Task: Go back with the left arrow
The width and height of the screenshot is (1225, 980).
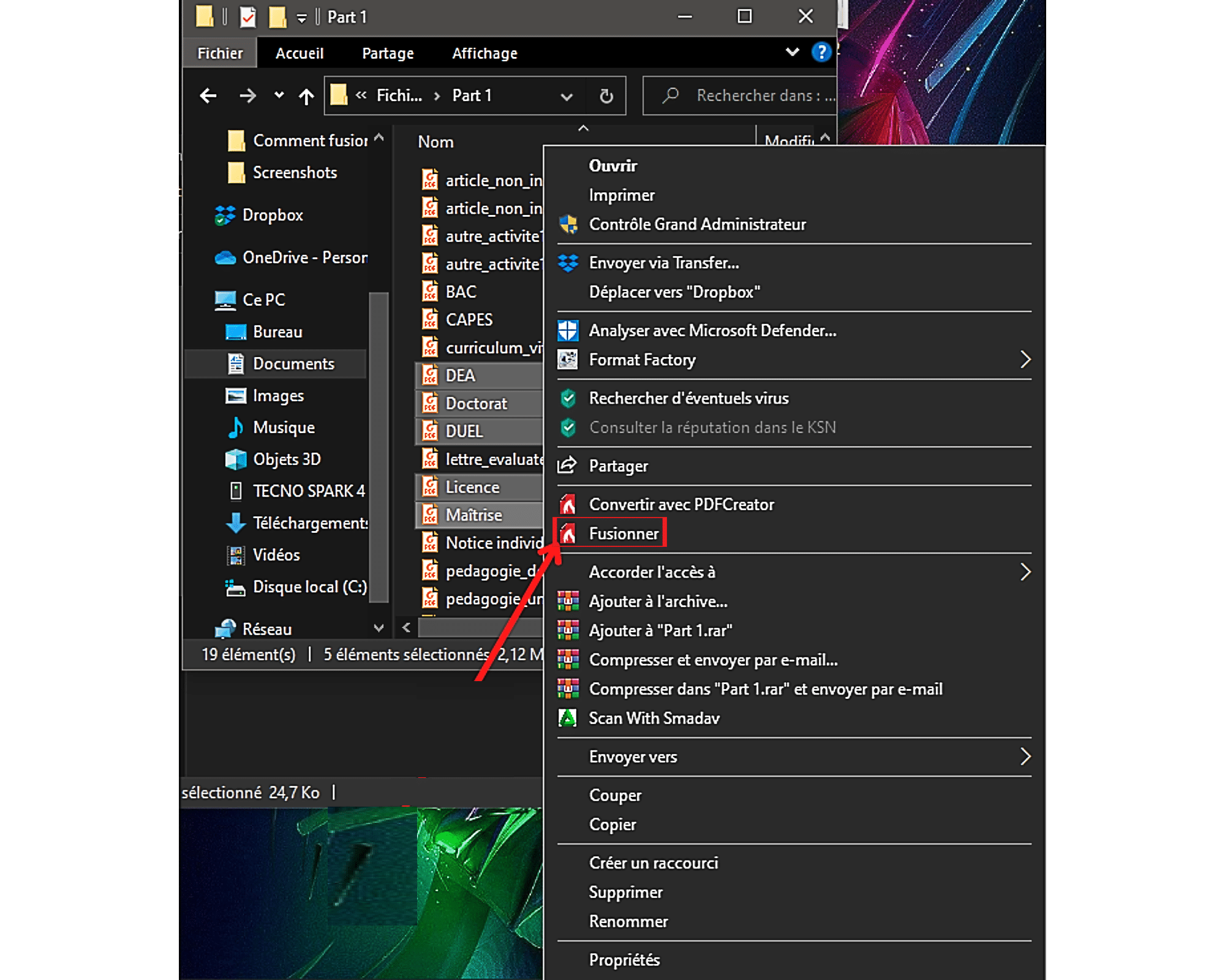Action: pyautogui.click(x=208, y=96)
